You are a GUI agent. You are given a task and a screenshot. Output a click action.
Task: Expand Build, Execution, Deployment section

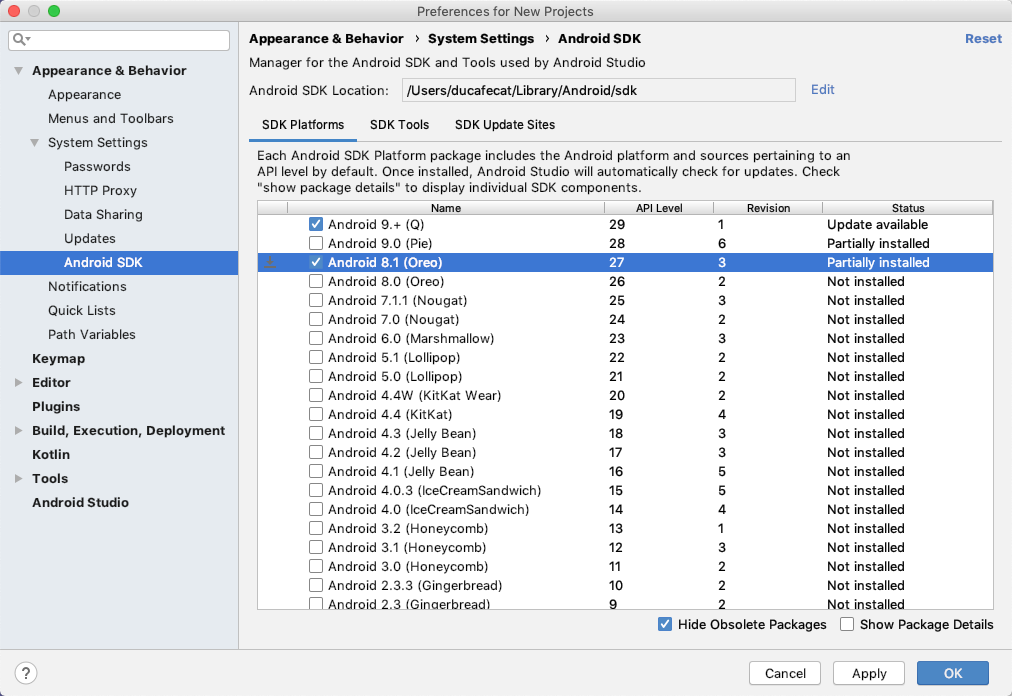[19, 431]
